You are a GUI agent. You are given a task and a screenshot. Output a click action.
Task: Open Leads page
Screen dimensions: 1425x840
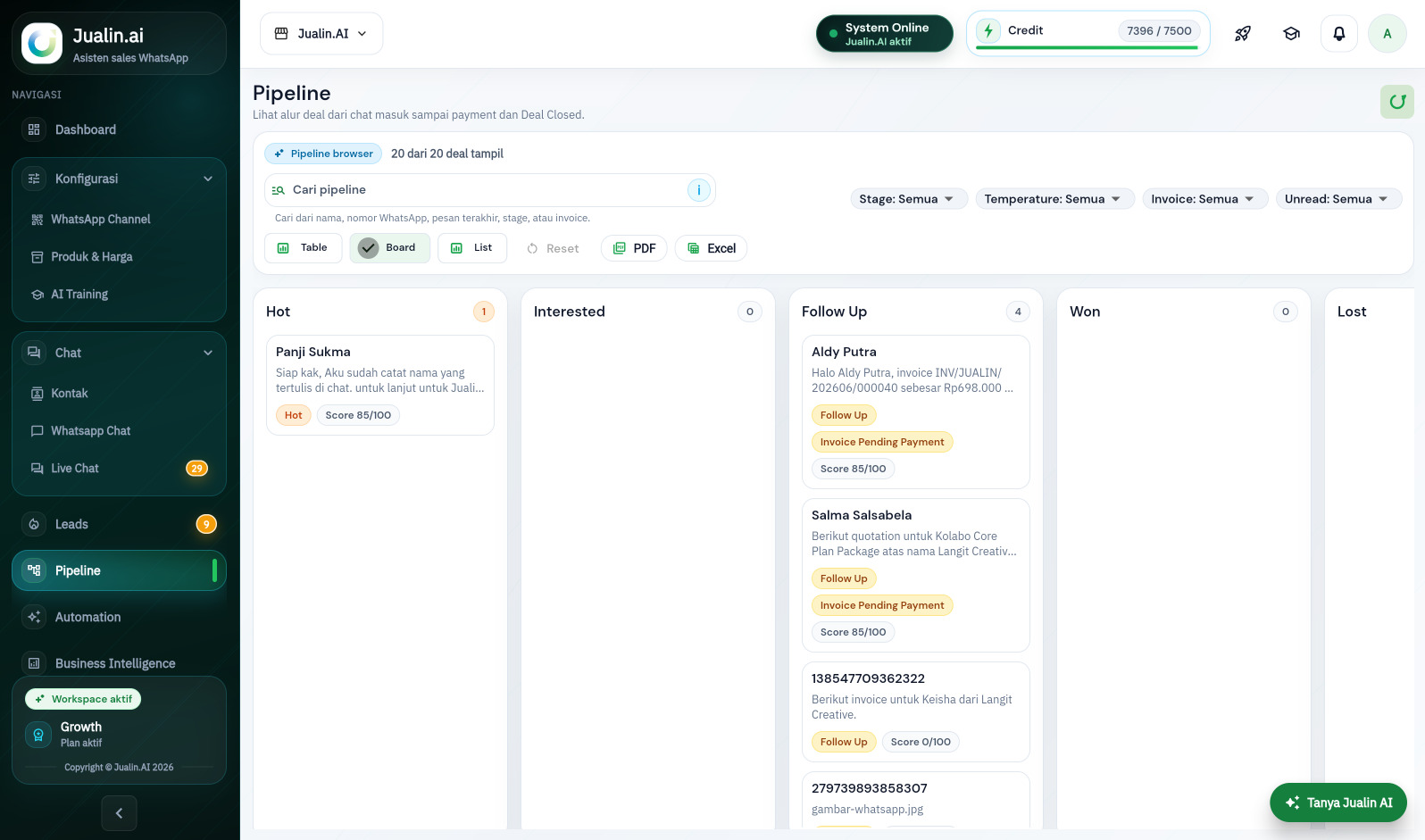click(119, 524)
